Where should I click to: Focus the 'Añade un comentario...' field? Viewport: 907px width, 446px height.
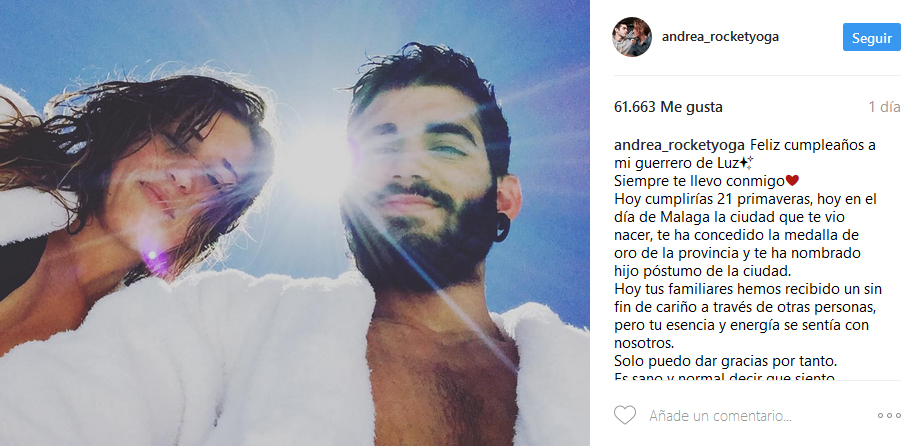[x=720, y=415]
